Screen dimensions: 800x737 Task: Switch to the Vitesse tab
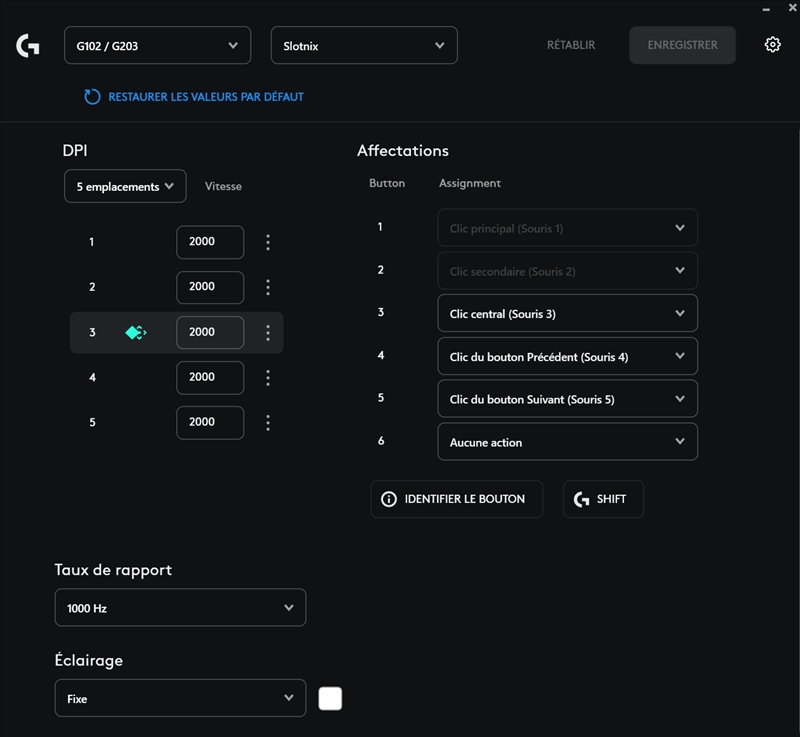click(223, 186)
